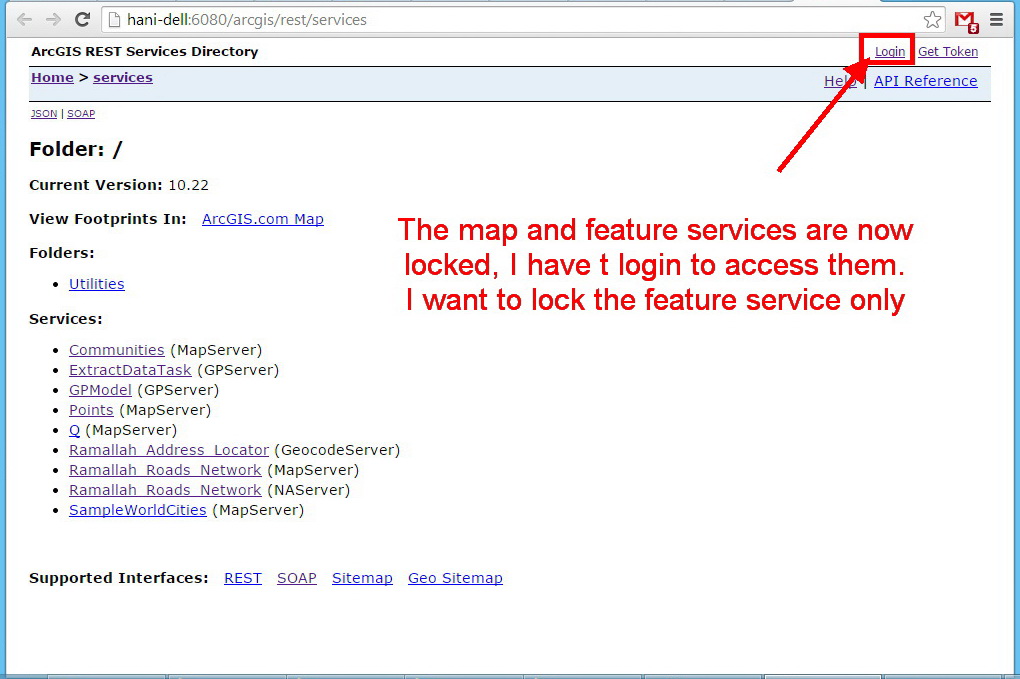View the SOAP format link under breadcrumb

click(x=81, y=113)
